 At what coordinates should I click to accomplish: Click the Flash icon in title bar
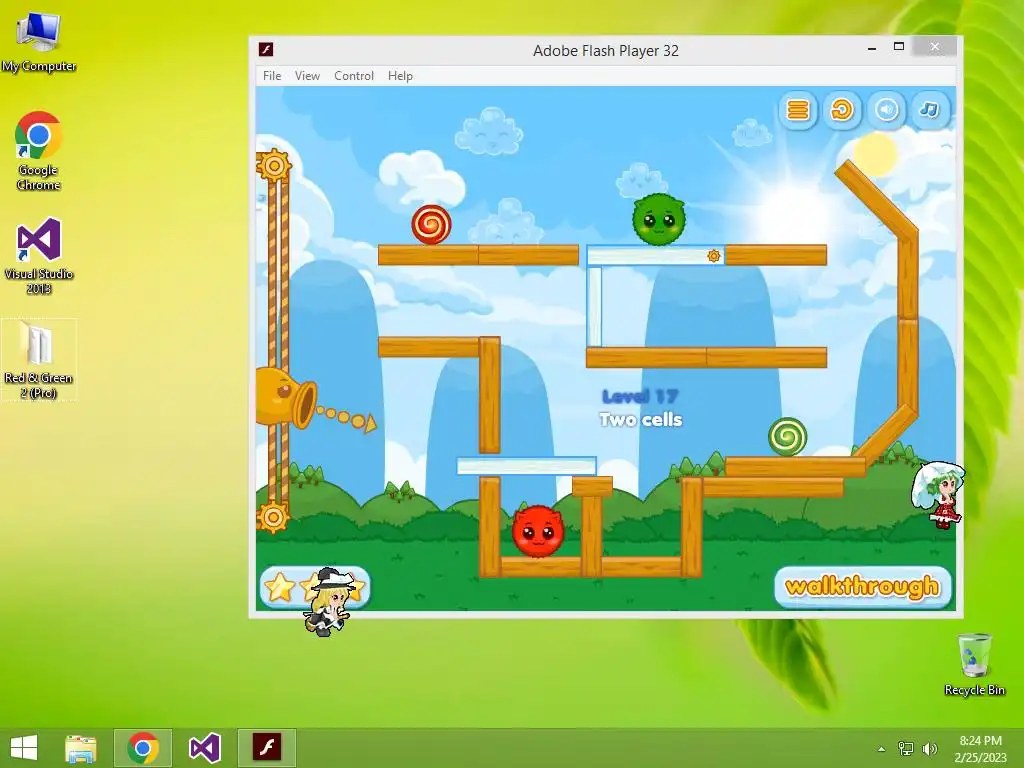pos(266,50)
